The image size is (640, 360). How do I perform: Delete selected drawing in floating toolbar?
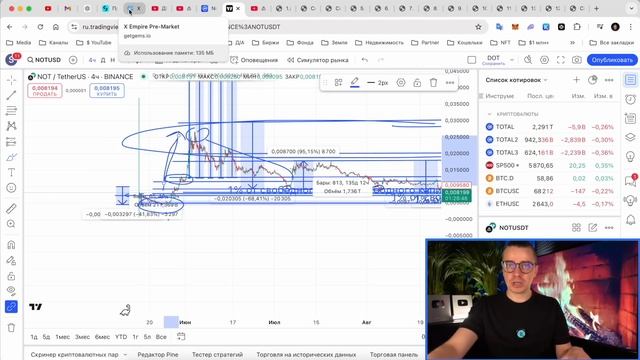[433, 83]
